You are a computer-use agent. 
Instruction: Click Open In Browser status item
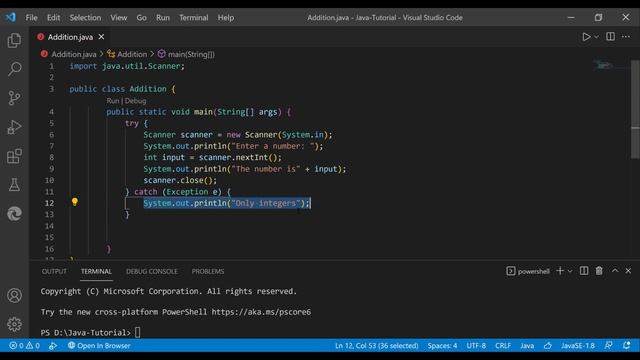(x=99, y=346)
